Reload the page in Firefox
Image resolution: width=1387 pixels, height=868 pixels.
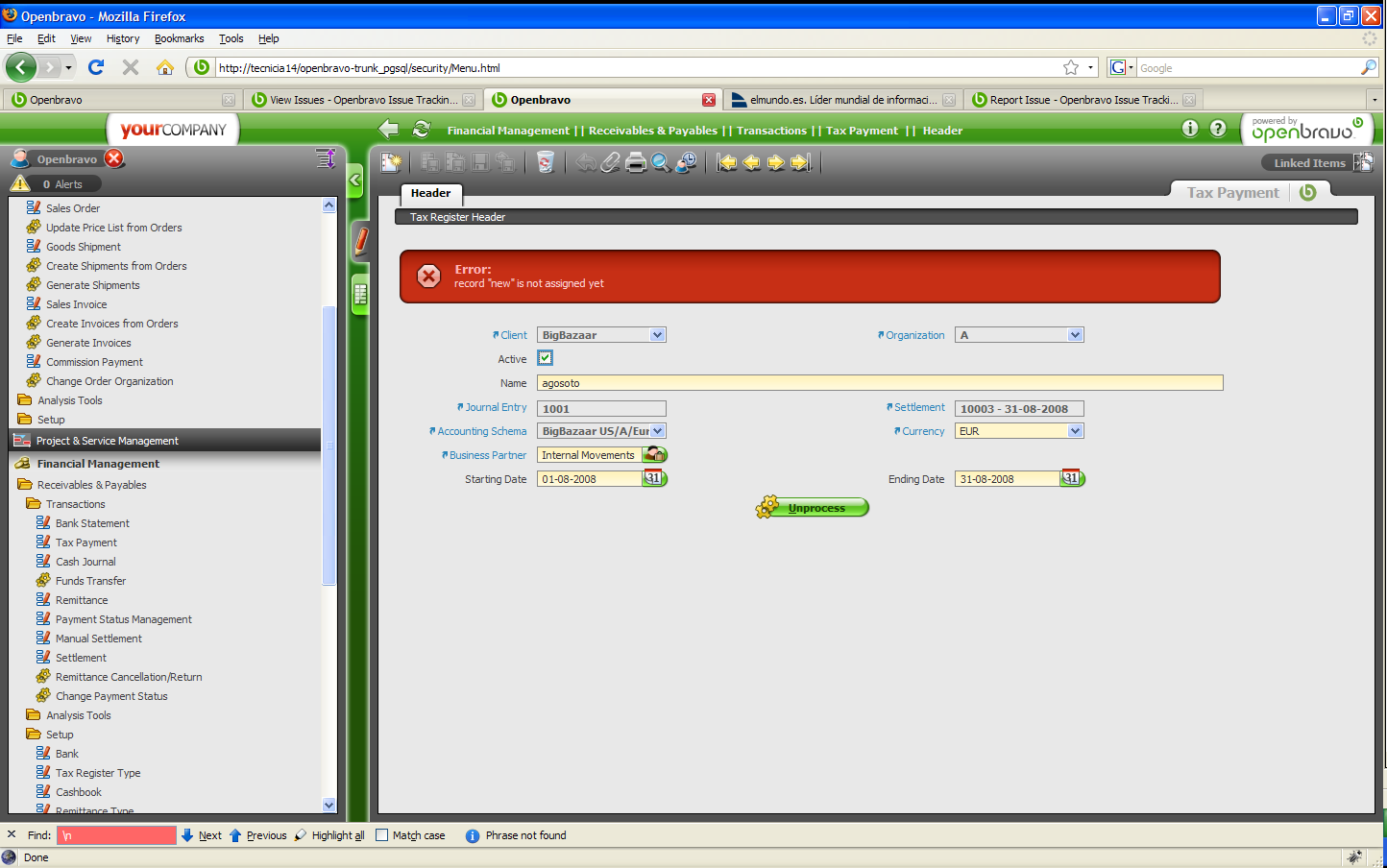(96, 67)
